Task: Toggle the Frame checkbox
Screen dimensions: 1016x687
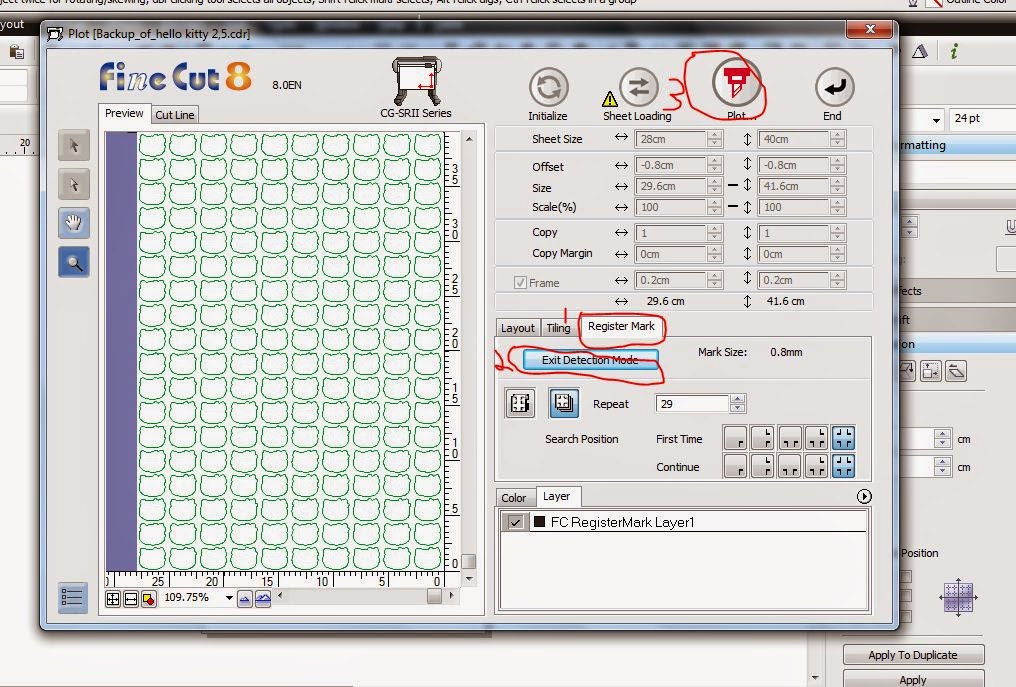Action: click(x=520, y=283)
